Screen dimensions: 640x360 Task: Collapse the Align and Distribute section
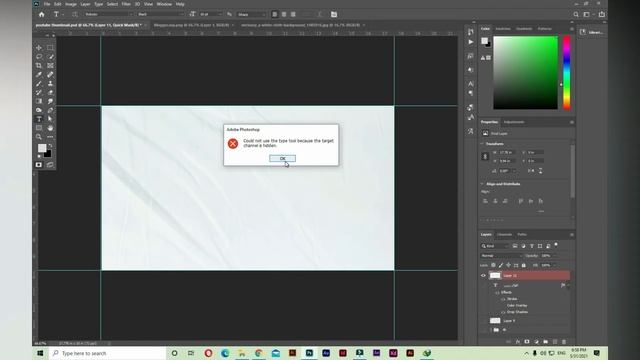(x=482, y=184)
